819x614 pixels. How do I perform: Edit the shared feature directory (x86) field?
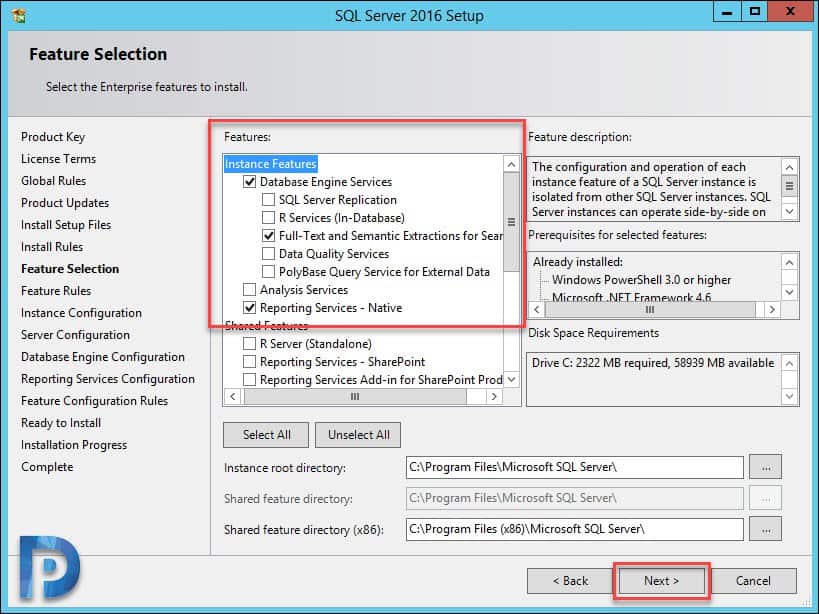click(x=575, y=529)
